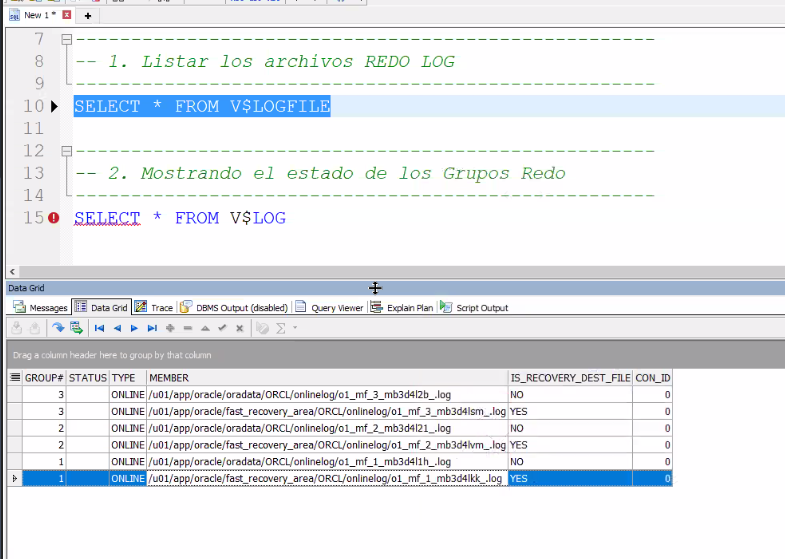Click the insert record plus icon

(x=170, y=328)
